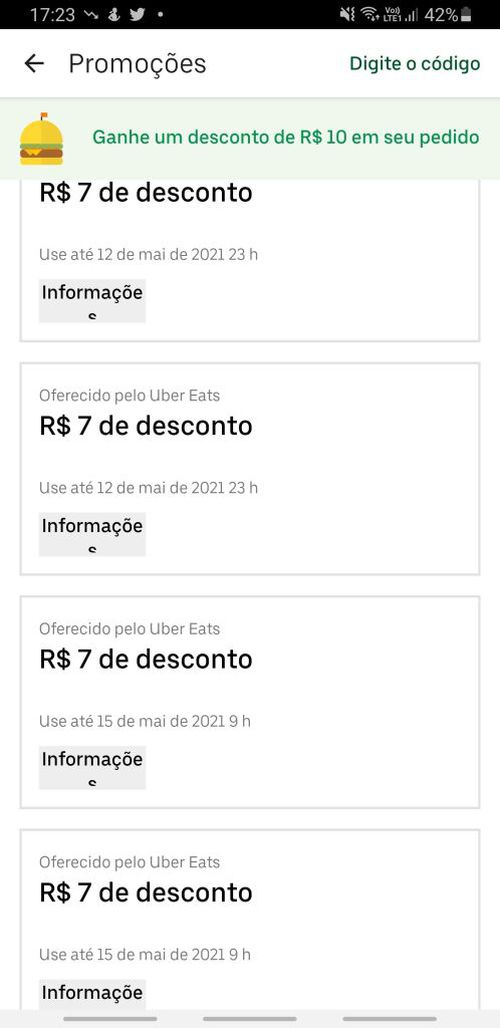Tap the right back navigation bar indicator
The height and width of the screenshot is (1028, 500).
pyautogui.click(x=389, y=1019)
